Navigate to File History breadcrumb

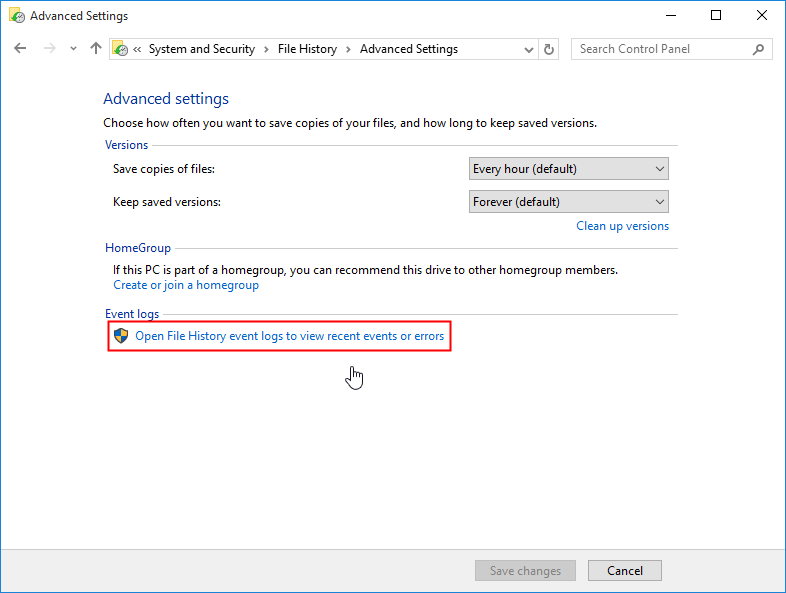pyautogui.click(x=307, y=49)
